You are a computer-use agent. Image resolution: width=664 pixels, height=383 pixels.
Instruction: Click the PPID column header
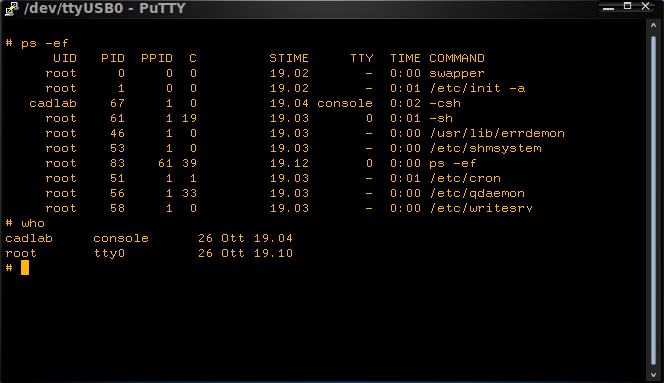(x=157, y=58)
